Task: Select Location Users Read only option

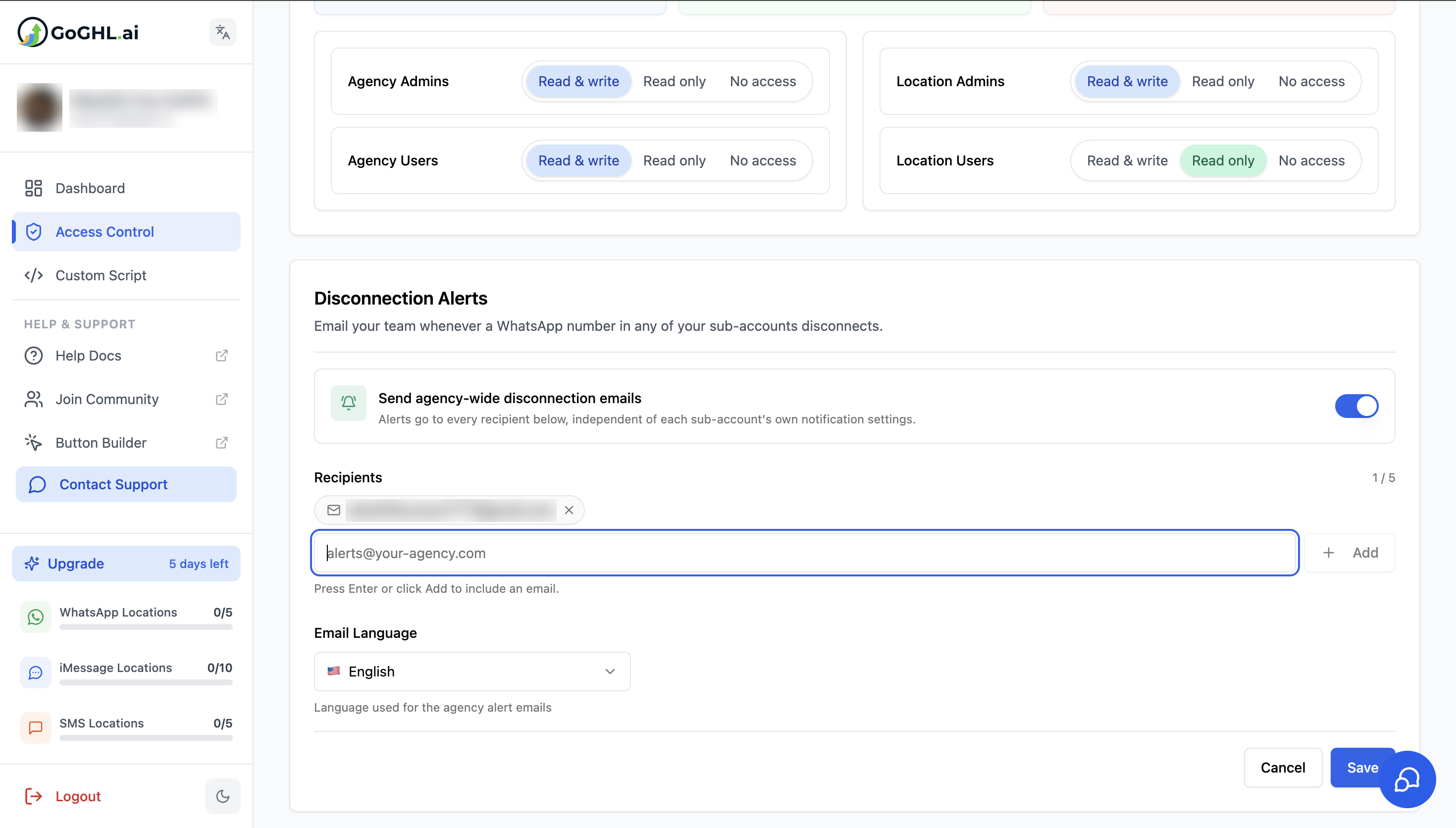Action: pos(1223,160)
